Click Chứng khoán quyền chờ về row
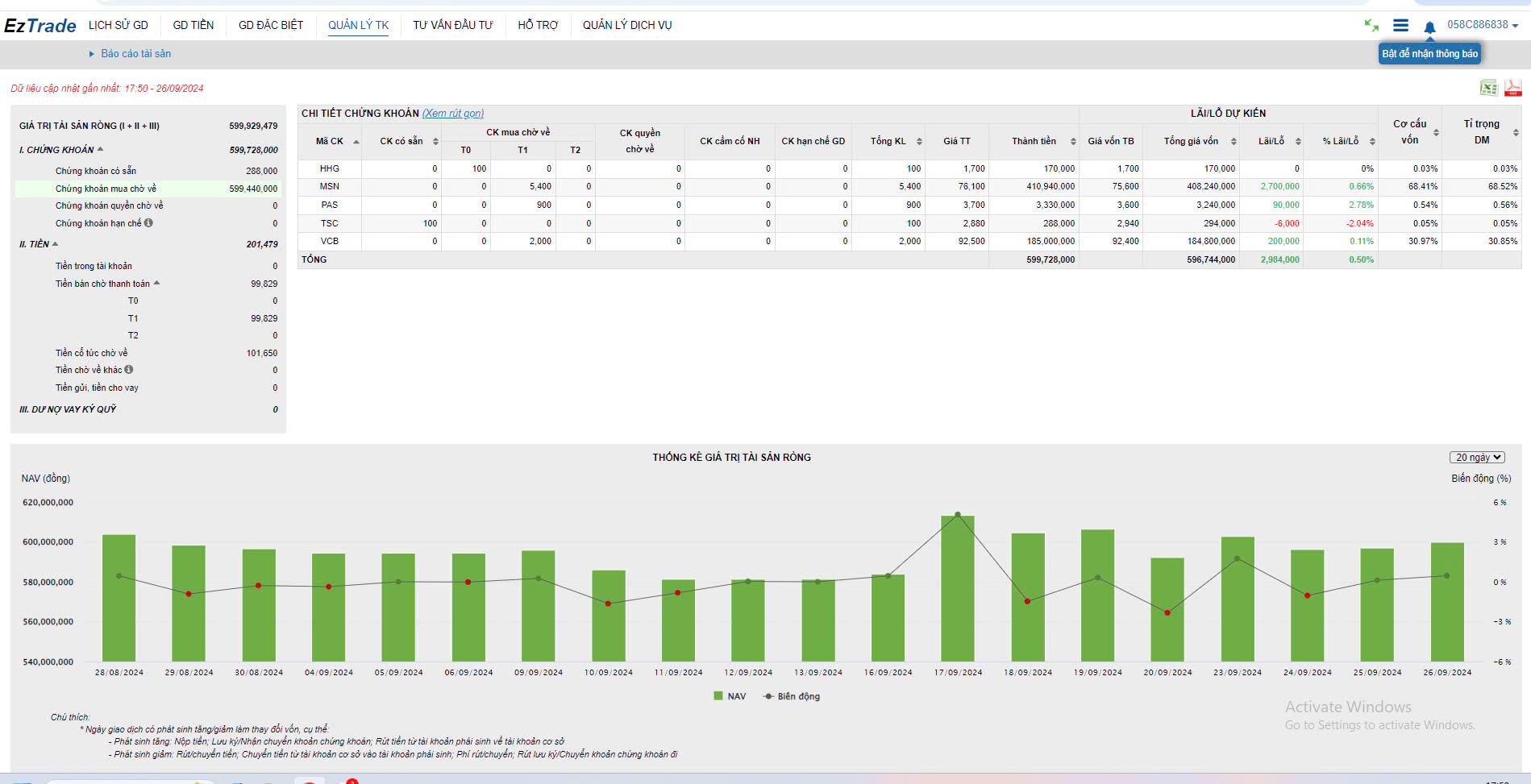The width and height of the screenshot is (1531, 784). pyautogui.click(x=148, y=205)
